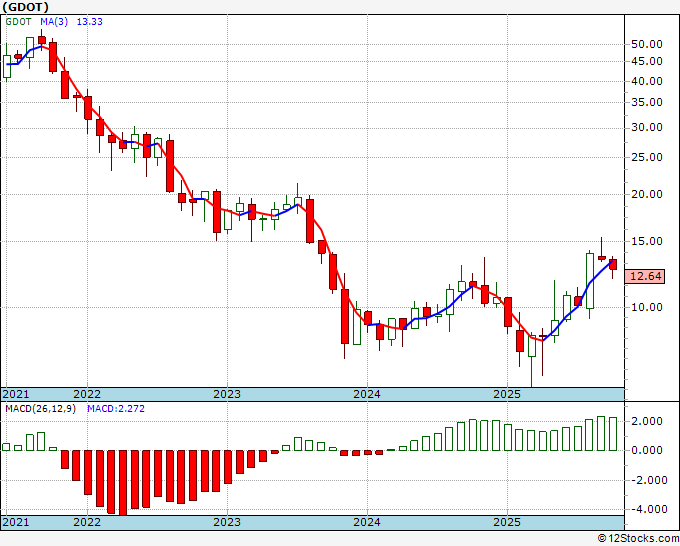Select the 2025 marker on price timeline
The height and width of the screenshot is (546, 680).
[x=507, y=394]
